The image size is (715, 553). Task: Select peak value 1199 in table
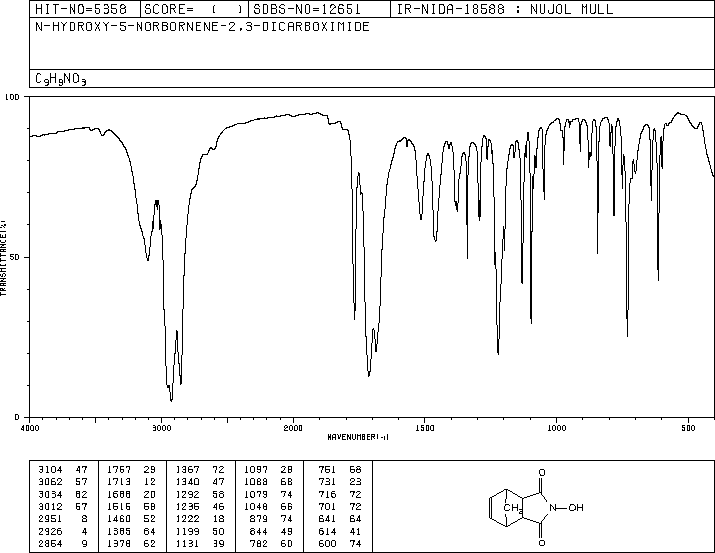(187, 531)
